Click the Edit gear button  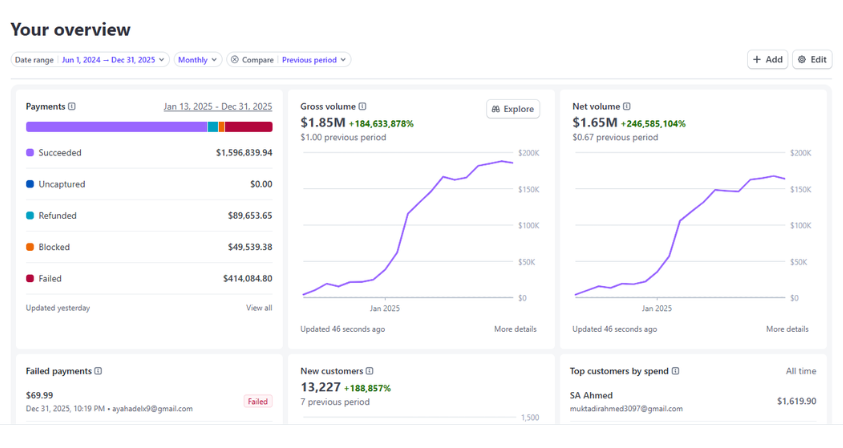tap(812, 60)
